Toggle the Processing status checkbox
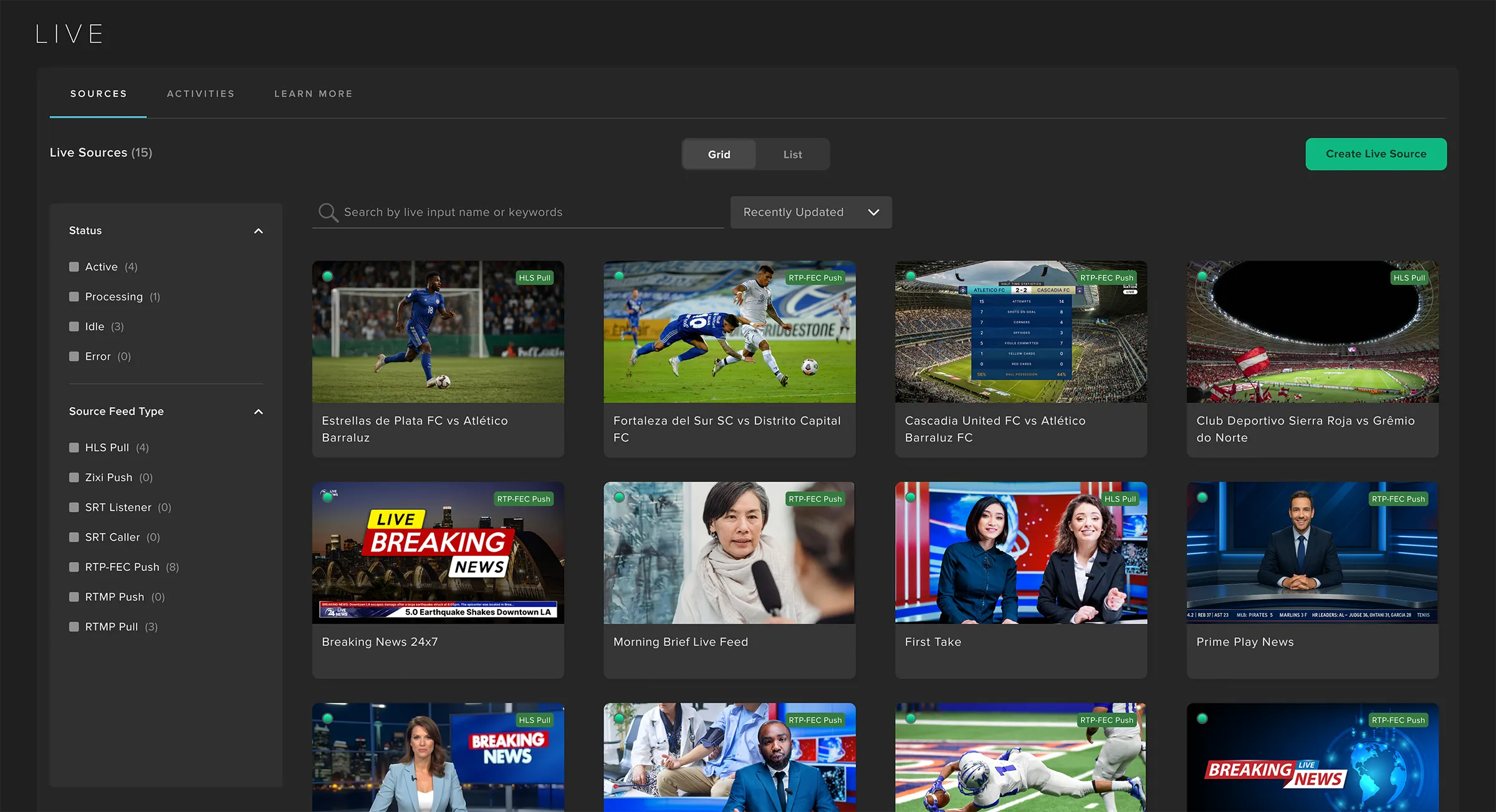Screen dimensions: 1496x812 click(74, 297)
